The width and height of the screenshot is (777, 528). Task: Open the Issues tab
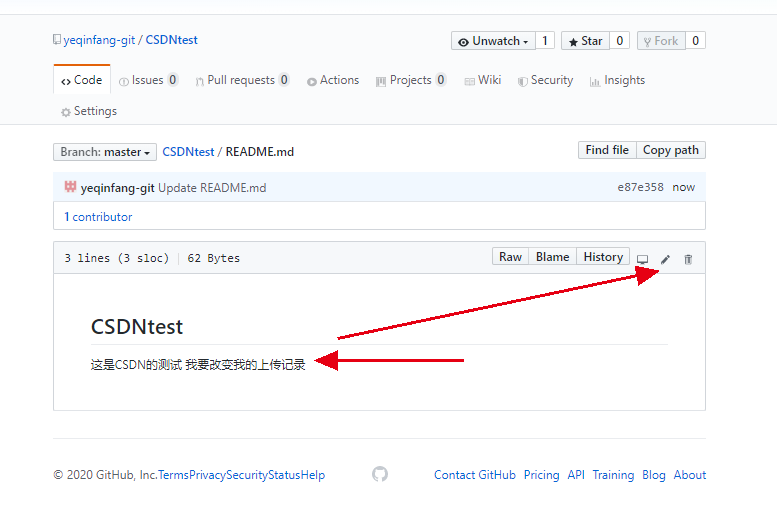pos(148,80)
